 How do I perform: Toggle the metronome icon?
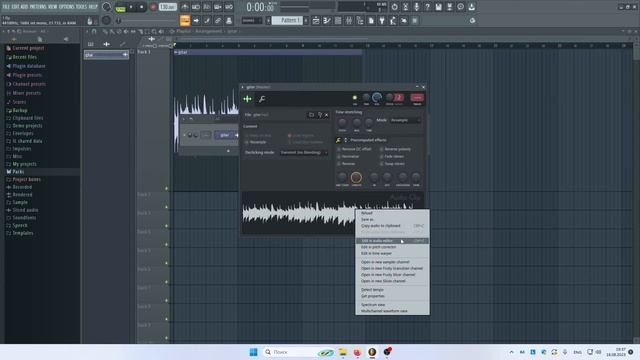pos(184,7)
